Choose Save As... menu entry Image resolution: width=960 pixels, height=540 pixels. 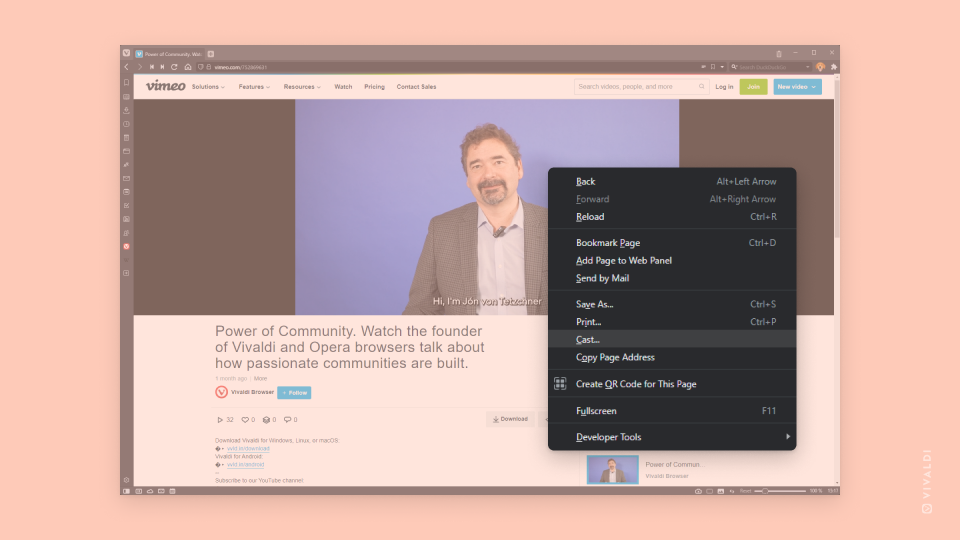[x=672, y=304]
